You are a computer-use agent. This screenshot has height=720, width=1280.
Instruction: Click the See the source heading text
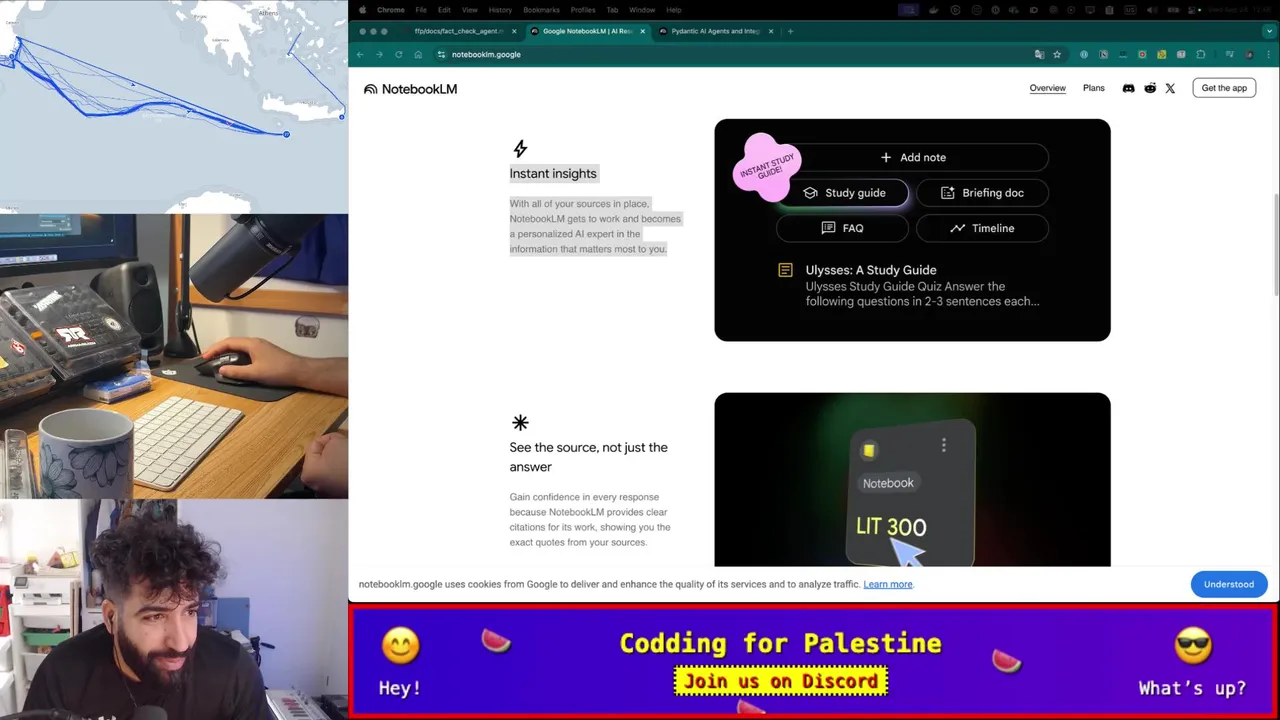pos(588,457)
